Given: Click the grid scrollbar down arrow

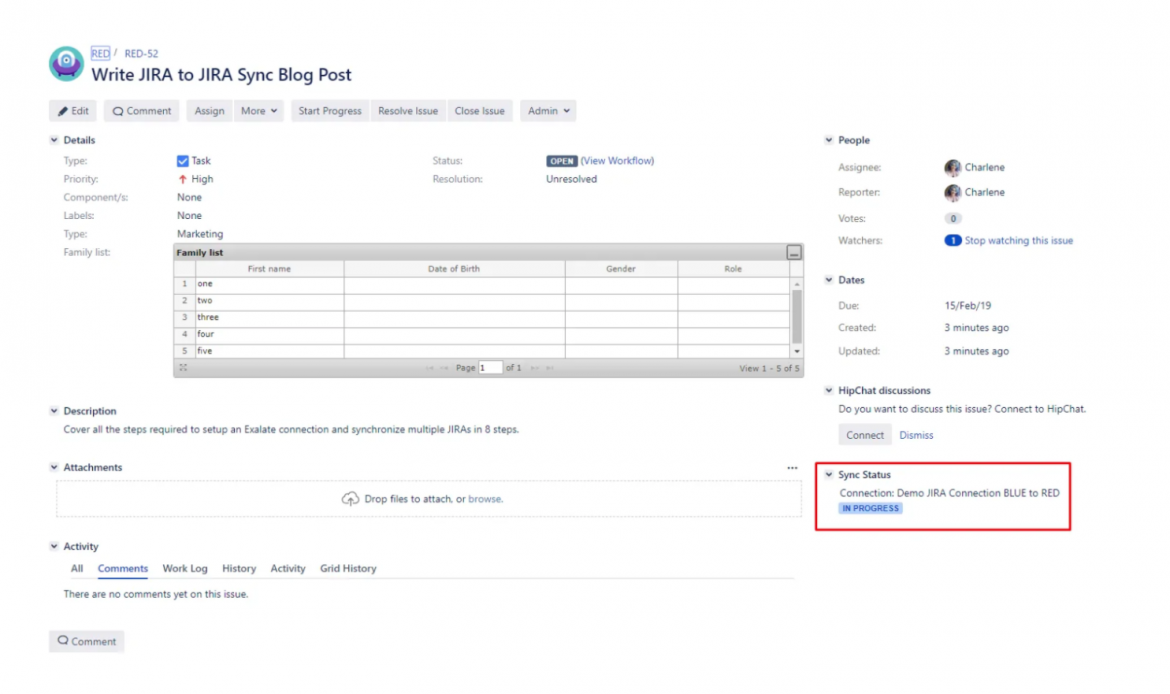Looking at the screenshot, I should [797, 351].
